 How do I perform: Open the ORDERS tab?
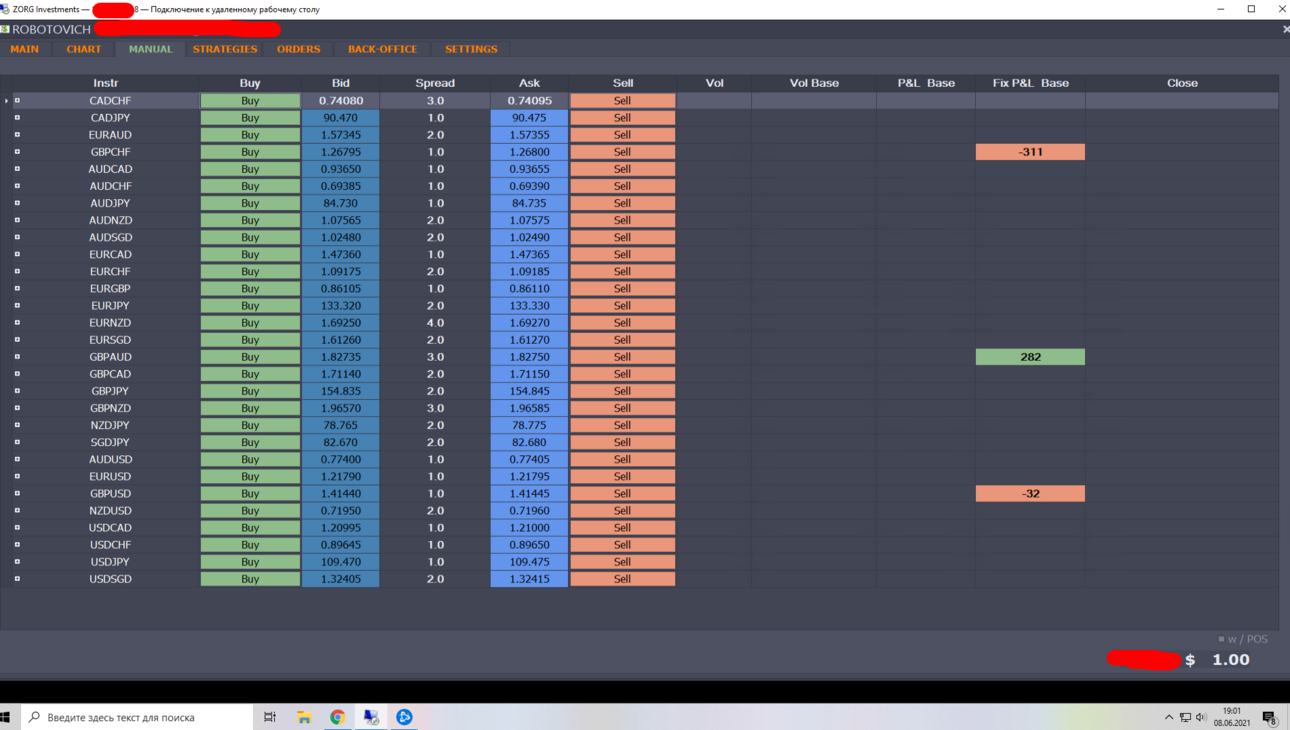point(299,49)
